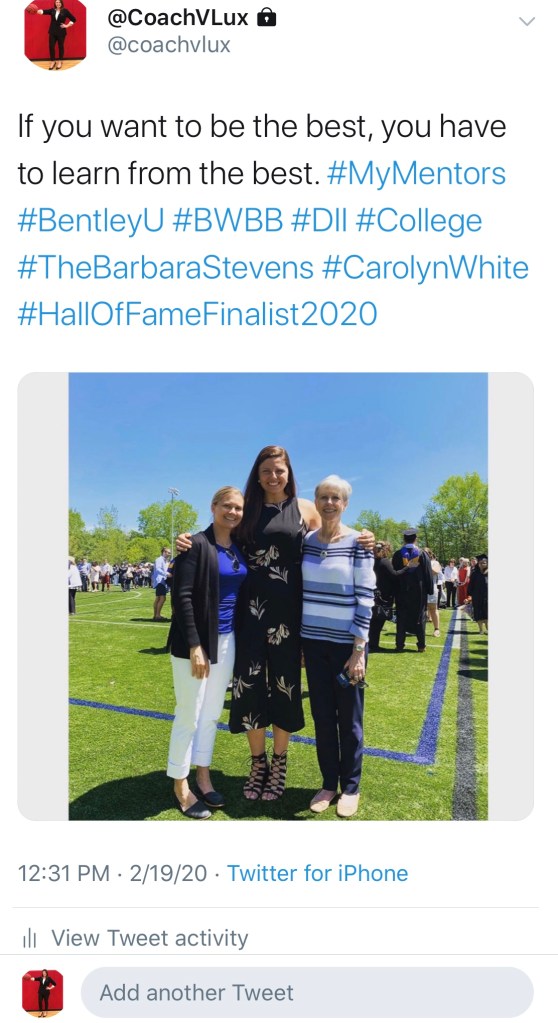
Task: Open the #MyMentors hashtag
Action: pos(415,174)
